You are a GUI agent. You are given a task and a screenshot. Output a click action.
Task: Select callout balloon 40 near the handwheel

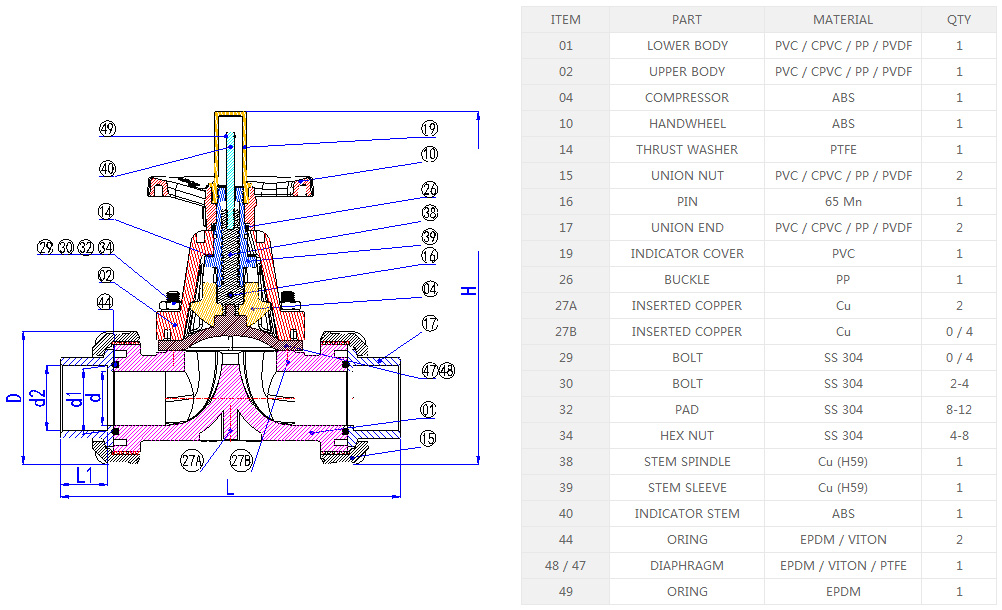tap(108, 169)
